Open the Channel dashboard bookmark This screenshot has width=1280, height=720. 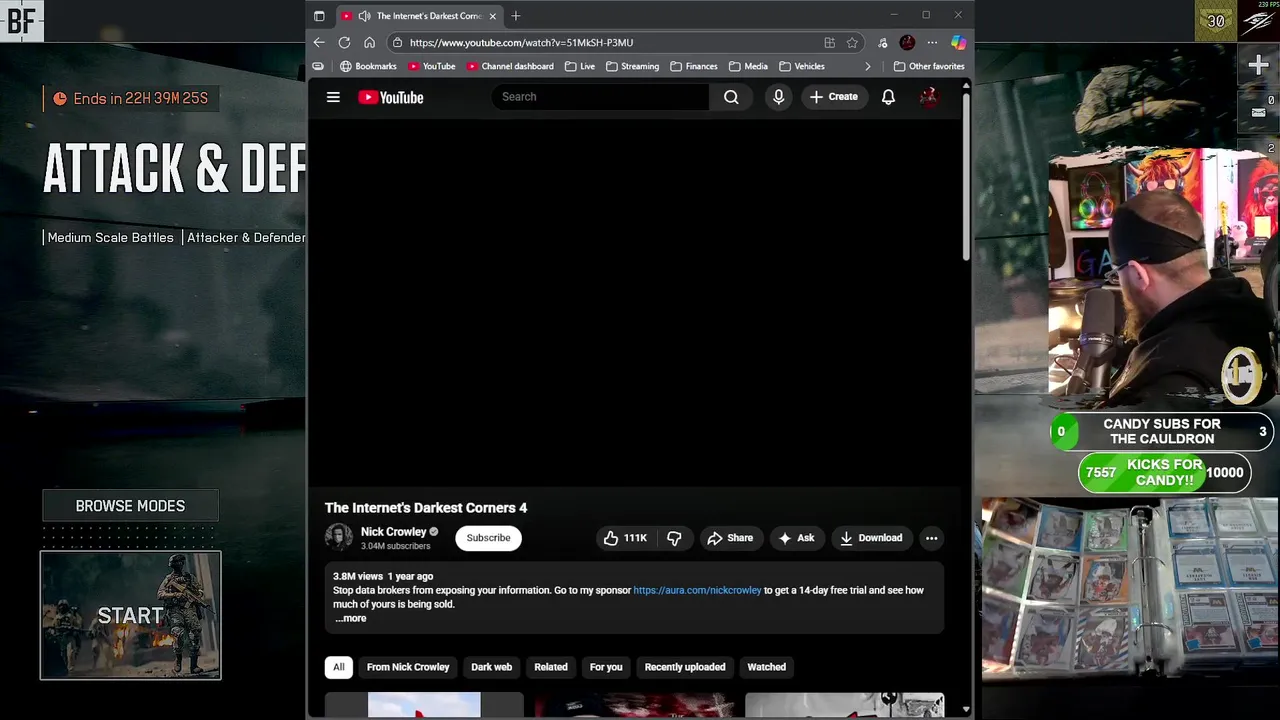coord(509,66)
